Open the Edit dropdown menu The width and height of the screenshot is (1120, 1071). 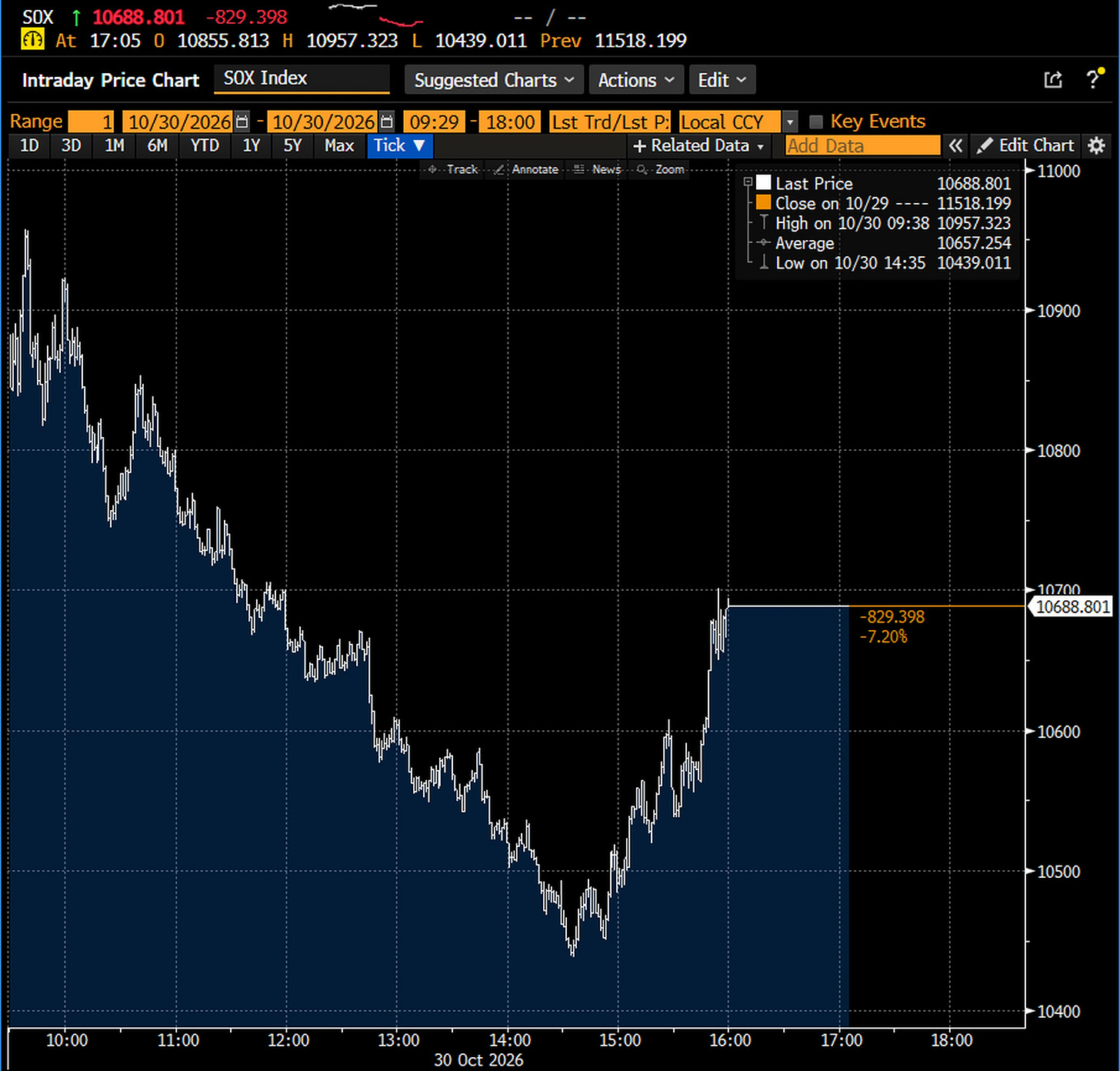coord(722,80)
